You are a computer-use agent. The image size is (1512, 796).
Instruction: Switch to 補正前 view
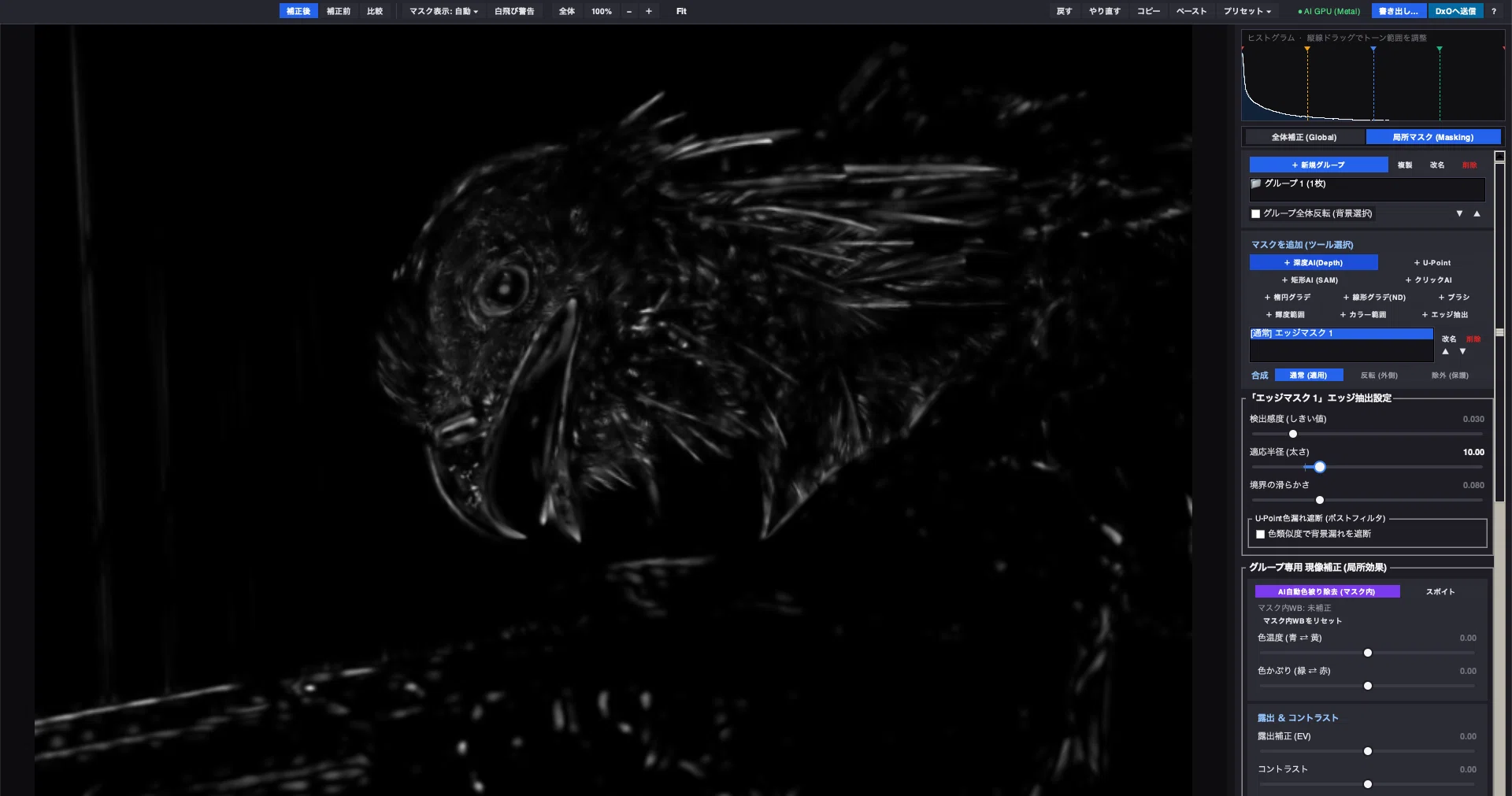tap(339, 11)
